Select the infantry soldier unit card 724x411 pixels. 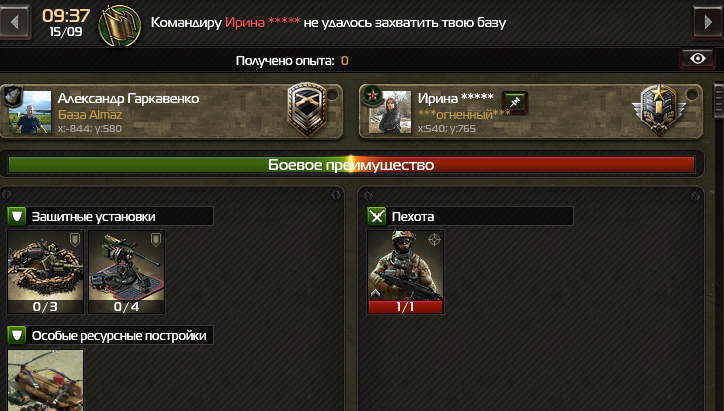[405, 272]
